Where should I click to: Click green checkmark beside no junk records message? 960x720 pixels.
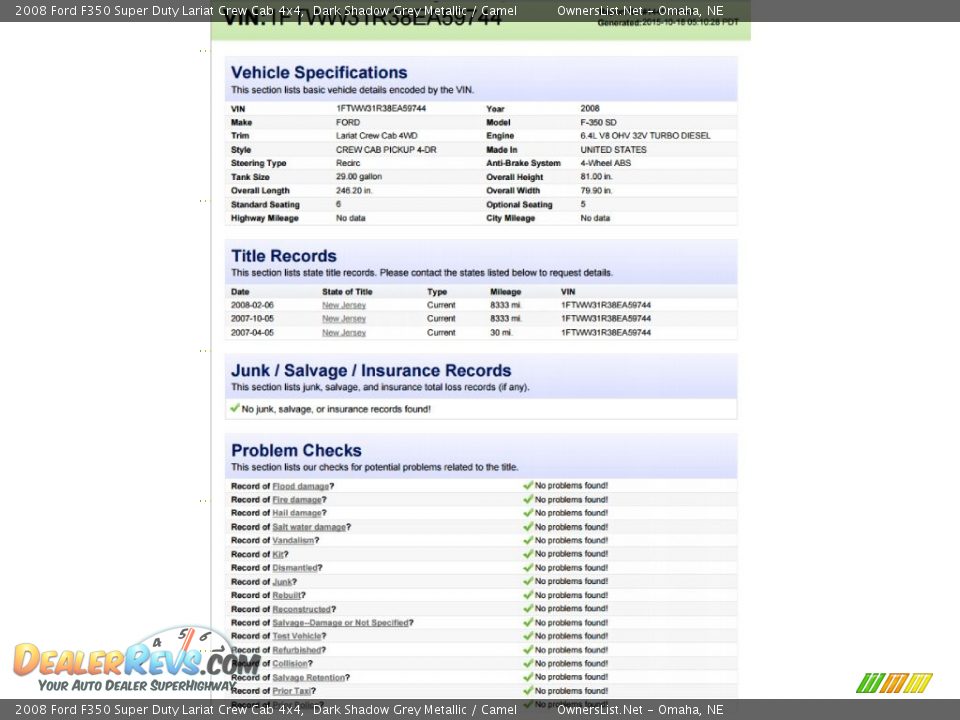point(235,408)
